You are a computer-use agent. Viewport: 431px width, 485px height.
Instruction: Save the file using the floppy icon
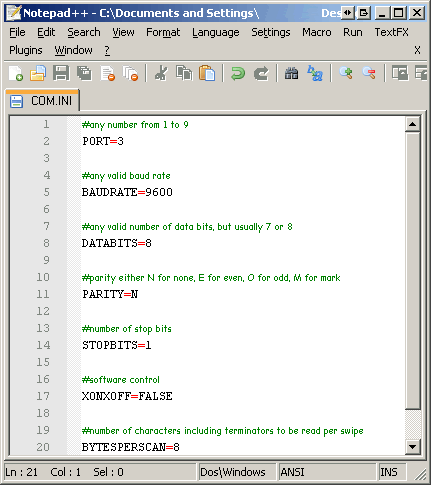61,73
